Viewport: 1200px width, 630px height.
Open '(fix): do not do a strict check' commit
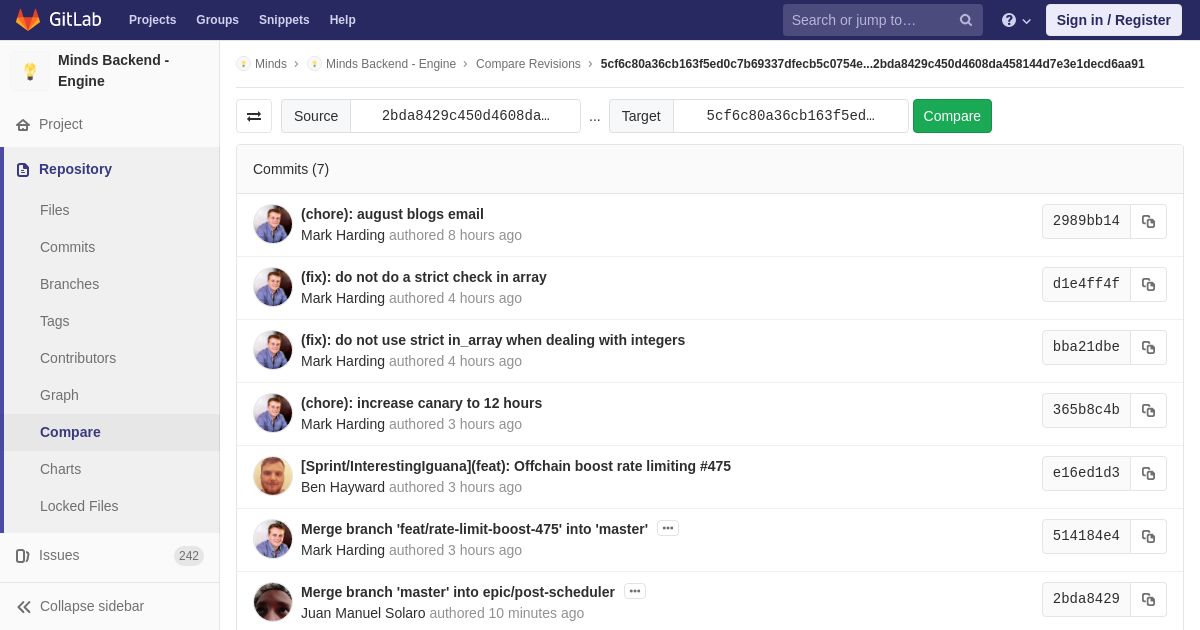(424, 277)
